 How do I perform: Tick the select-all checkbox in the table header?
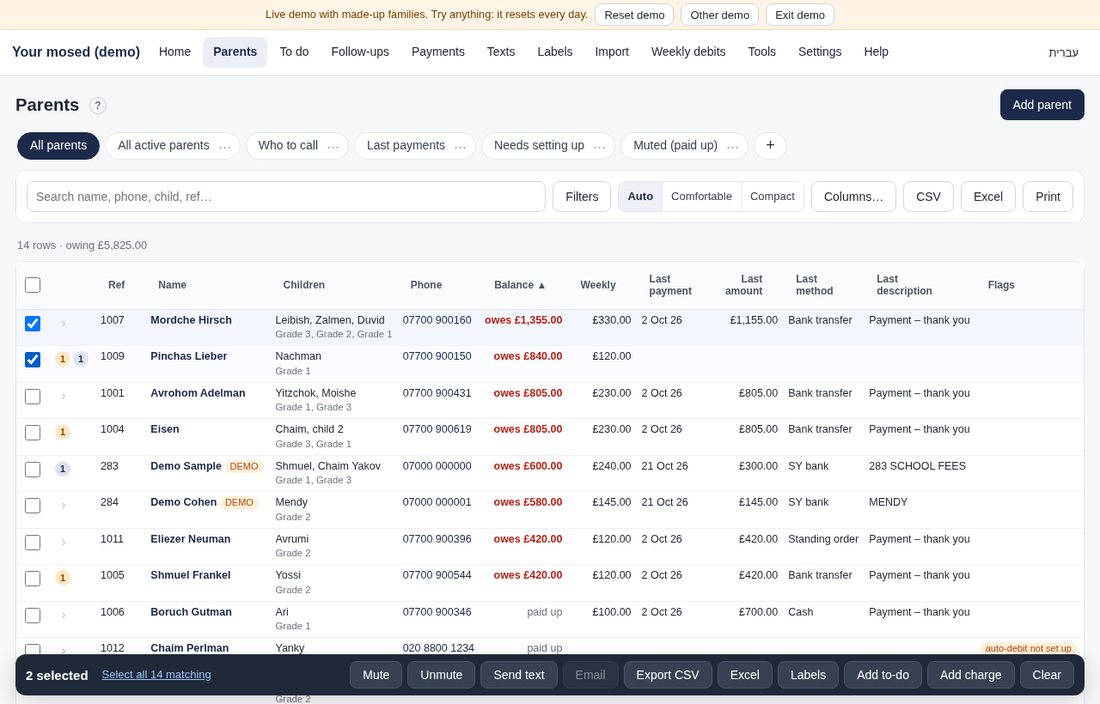(33, 285)
